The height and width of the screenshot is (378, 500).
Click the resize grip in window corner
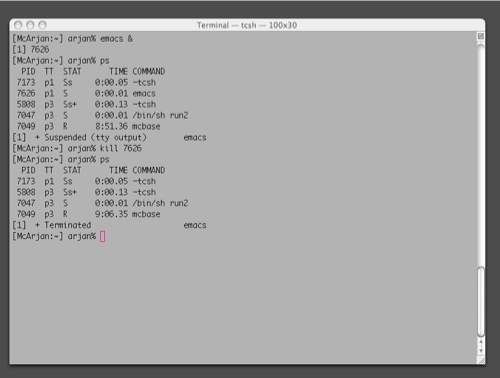tap(481, 360)
